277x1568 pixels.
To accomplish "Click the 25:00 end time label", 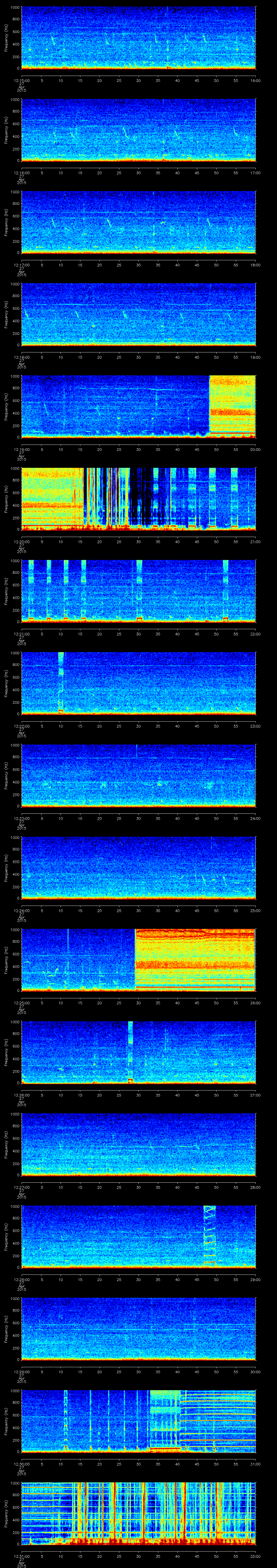I will pos(256,910).
